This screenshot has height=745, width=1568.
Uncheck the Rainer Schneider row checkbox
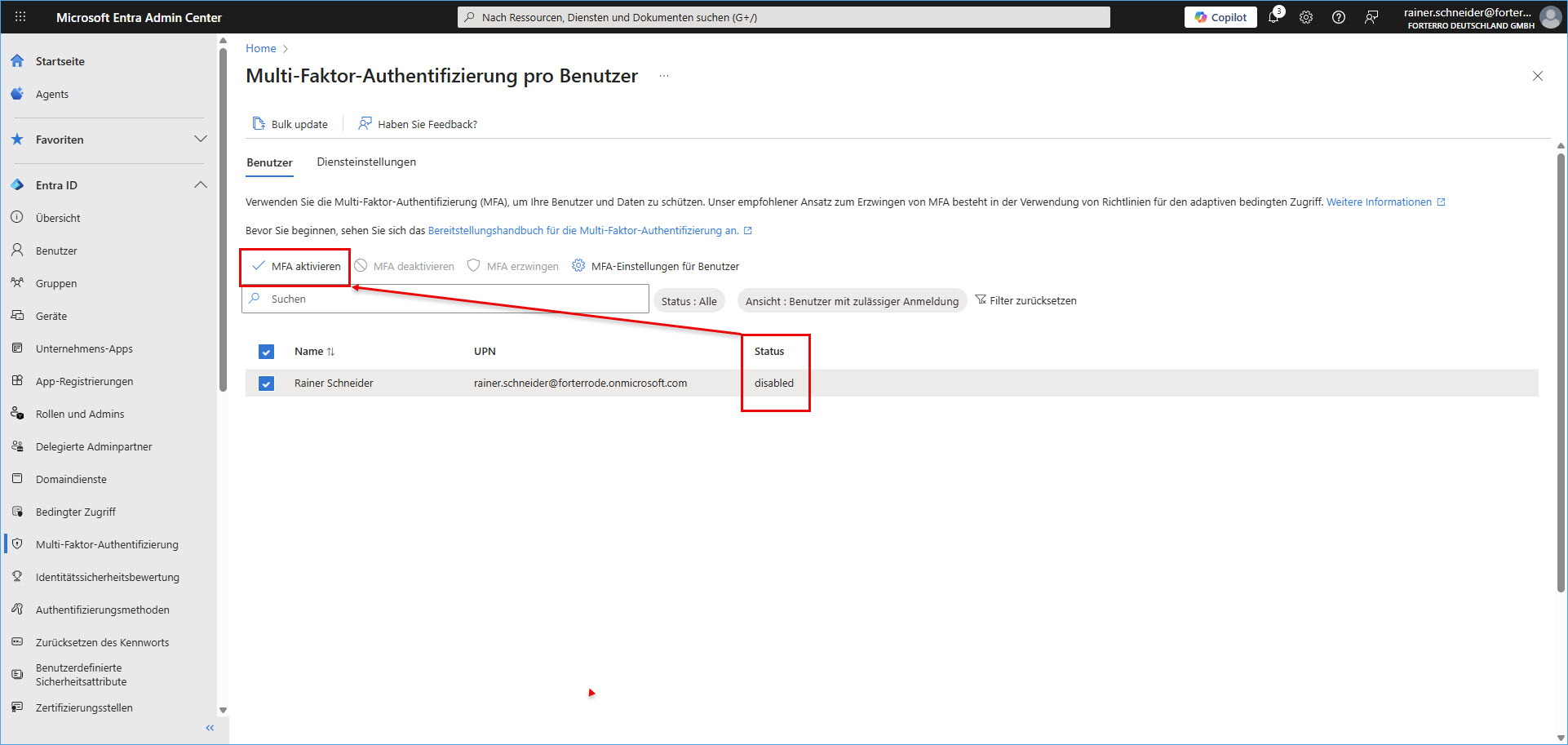click(266, 384)
